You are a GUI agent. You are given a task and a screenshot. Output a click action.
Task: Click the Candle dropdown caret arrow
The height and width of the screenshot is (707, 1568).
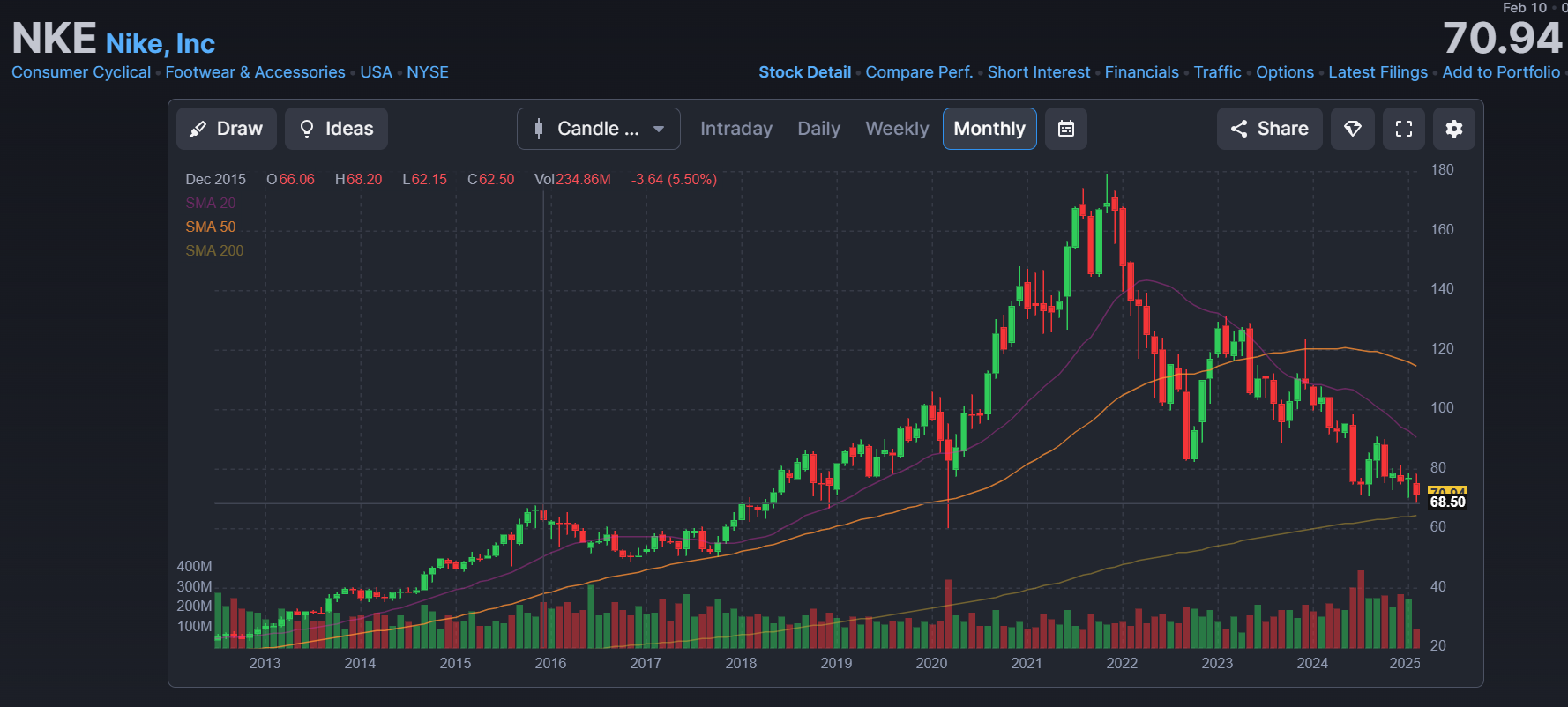(x=659, y=129)
